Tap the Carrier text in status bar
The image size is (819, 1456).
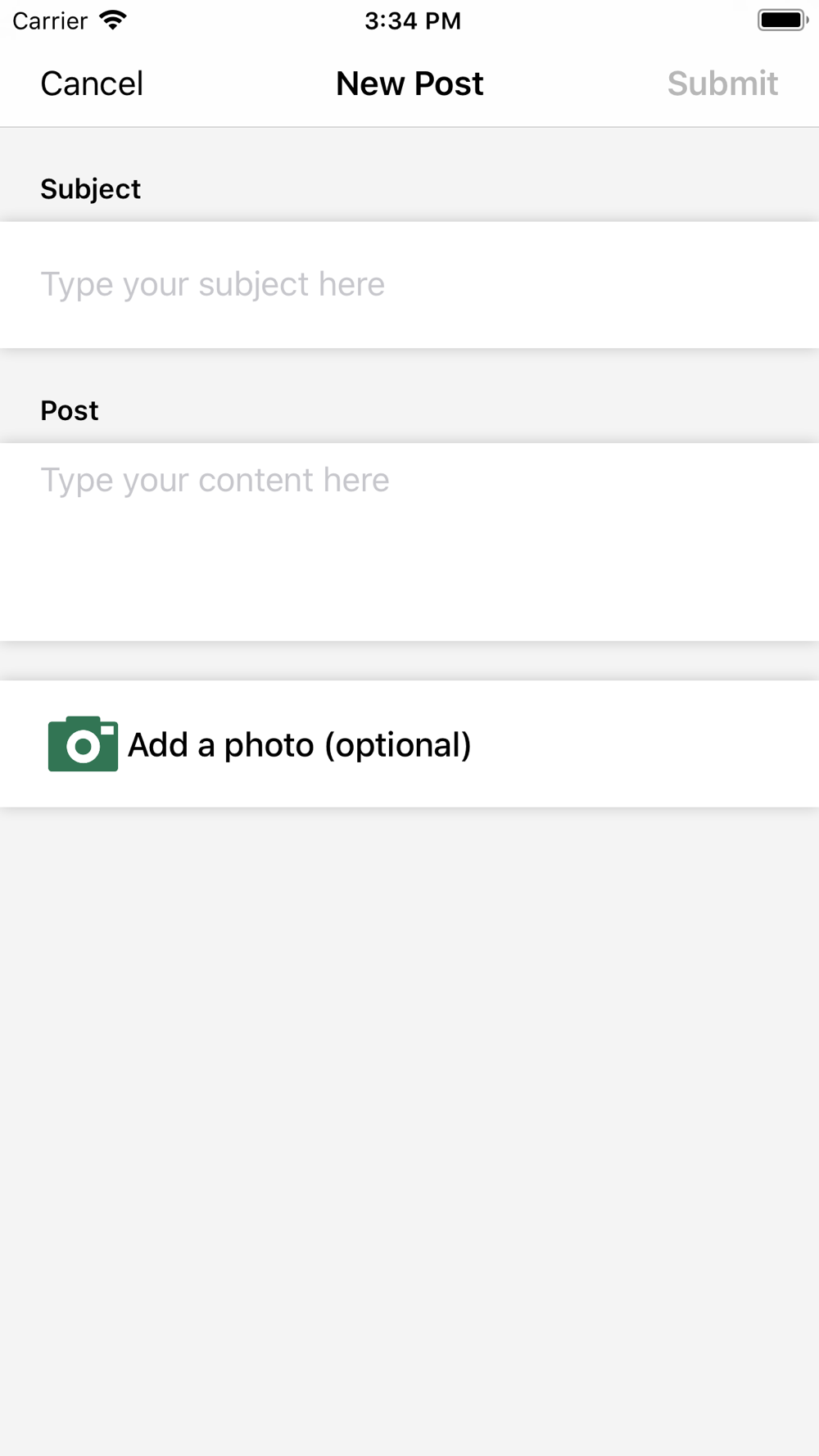[50, 20]
